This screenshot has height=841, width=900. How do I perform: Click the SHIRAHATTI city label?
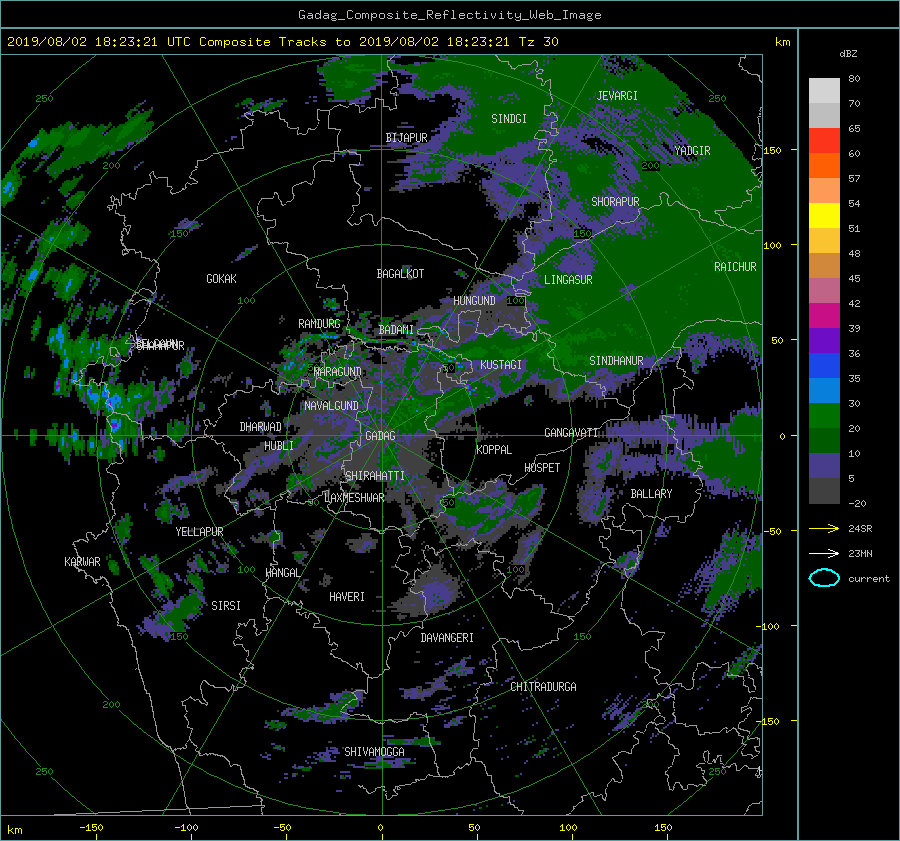(375, 476)
